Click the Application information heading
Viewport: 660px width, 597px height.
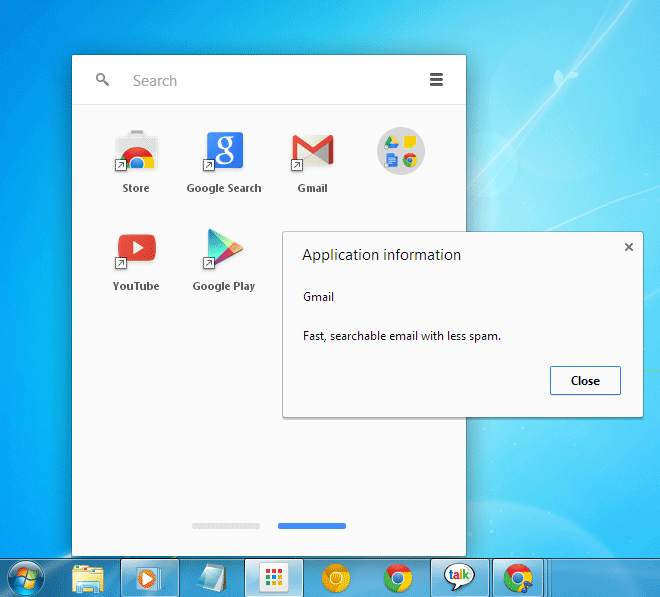381,255
